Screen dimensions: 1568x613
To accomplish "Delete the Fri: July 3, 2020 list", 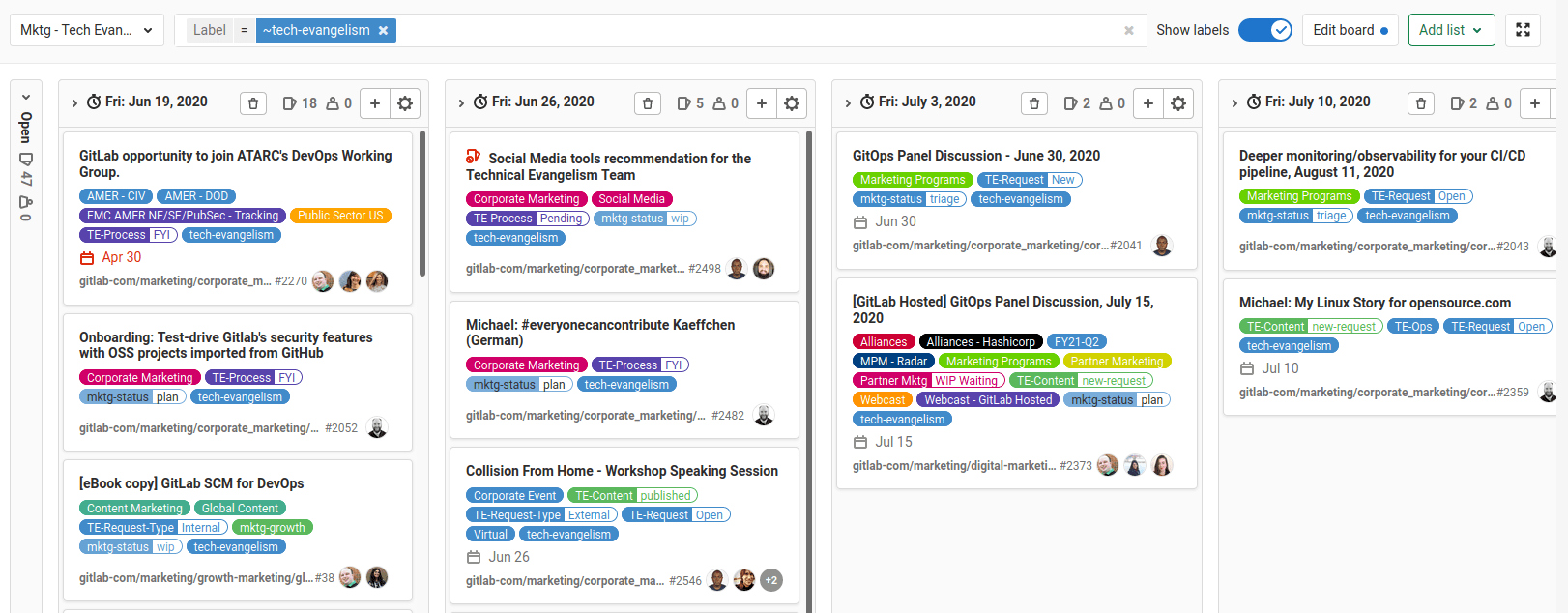I will [x=1034, y=103].
